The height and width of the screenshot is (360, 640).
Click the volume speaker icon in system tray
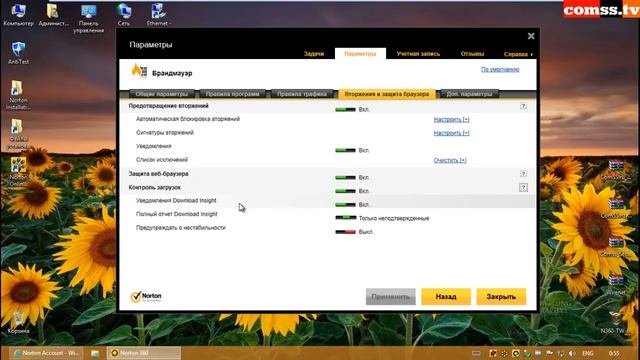tap(572, 353)
